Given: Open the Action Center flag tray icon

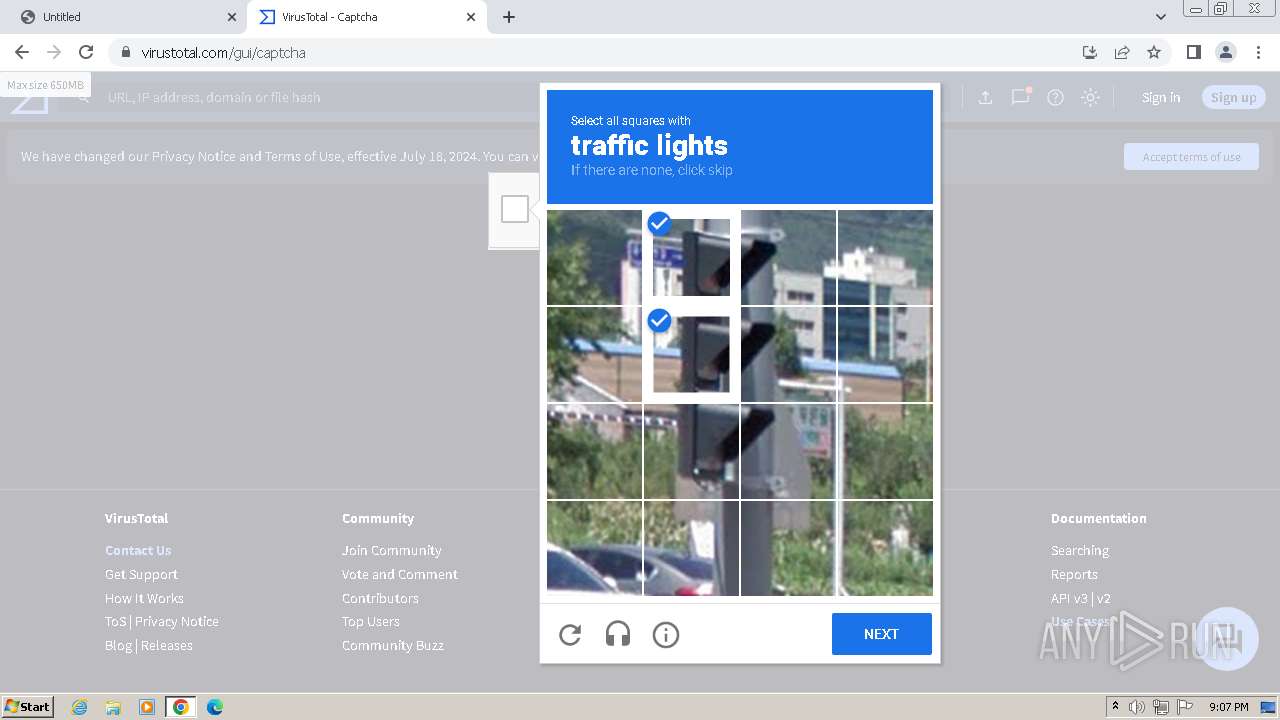Looking at the screenshot, I should pyautogui.click(x=1185, y=707).
